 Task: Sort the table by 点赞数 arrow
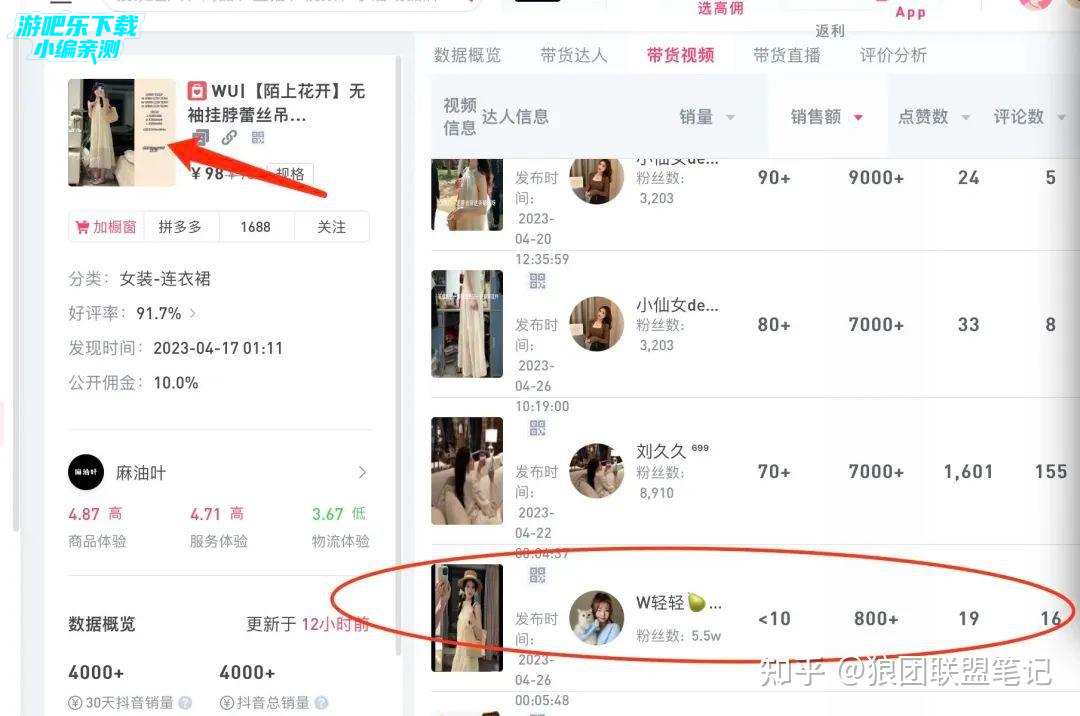coord(966,118)
